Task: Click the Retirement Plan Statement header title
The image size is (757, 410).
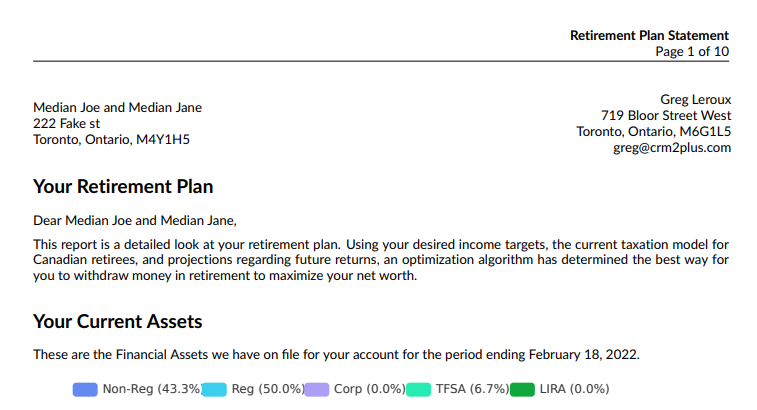Action: click(649, 35)
